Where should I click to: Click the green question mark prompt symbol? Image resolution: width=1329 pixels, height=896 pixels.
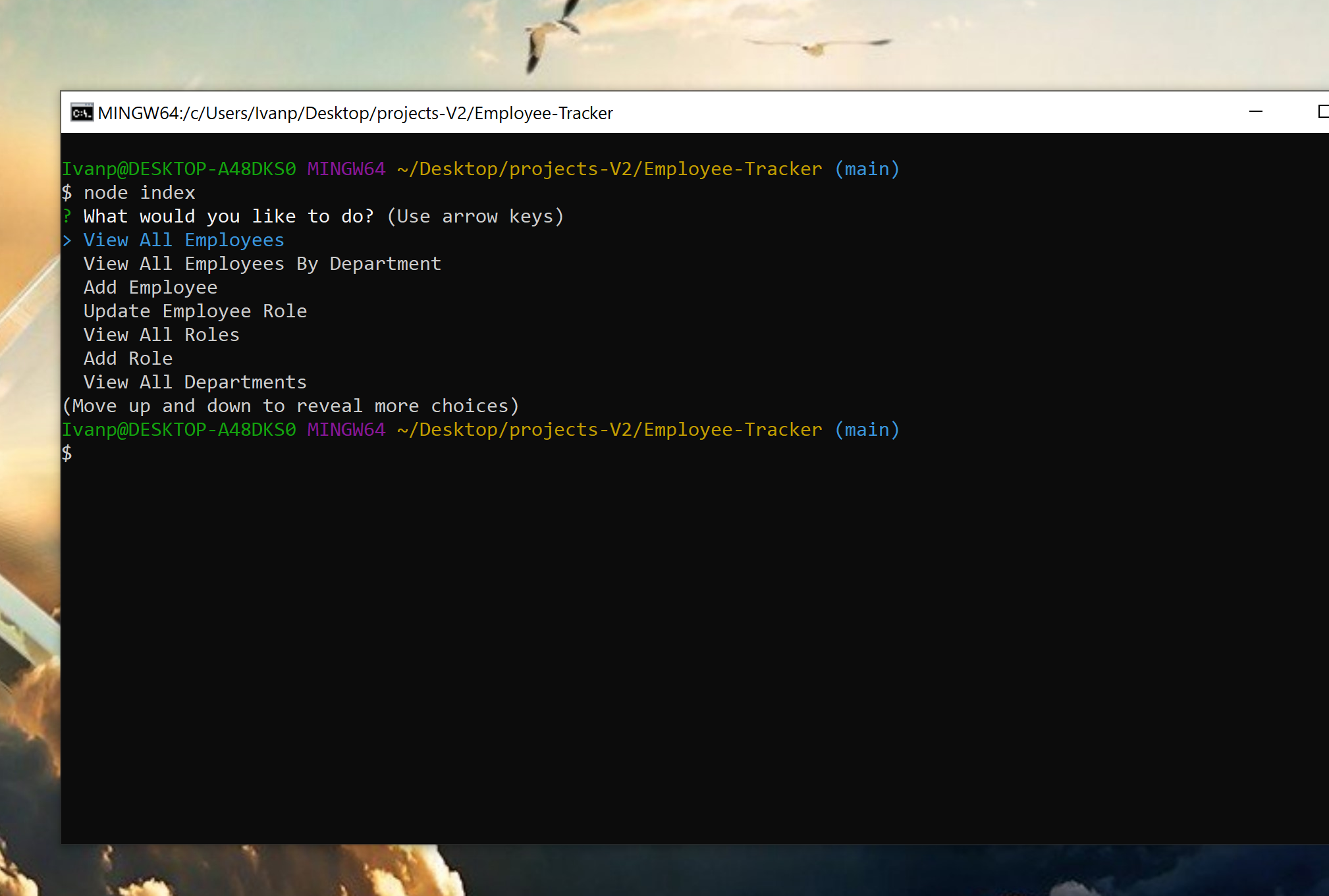click(x=67, y=217)
